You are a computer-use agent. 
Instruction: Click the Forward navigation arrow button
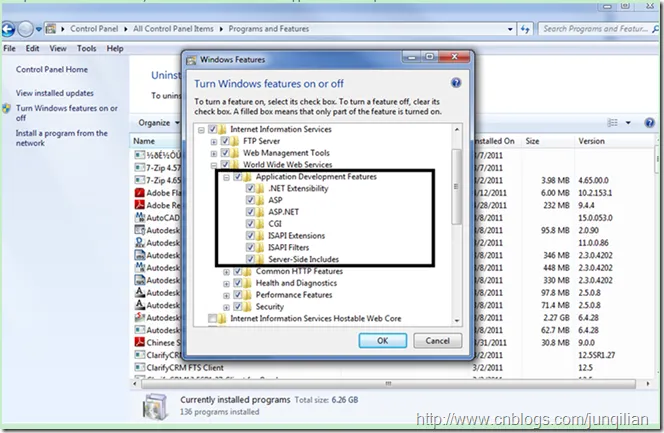pyautogui.click(x=25, y=29)
